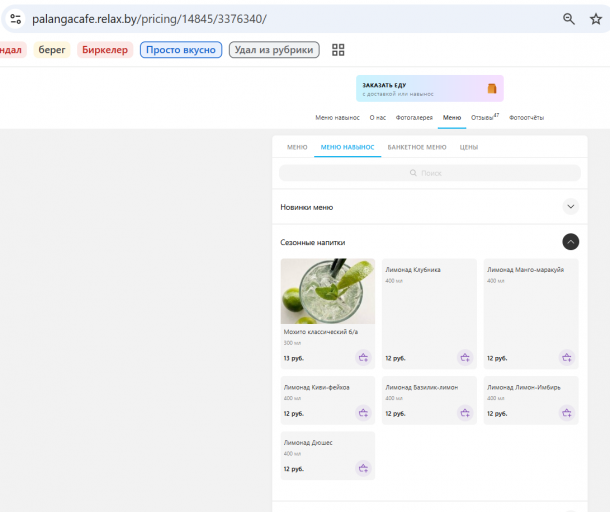Click the Мохито классический б/а title
The width and height of the screenshot is (610, 512).
321,332
